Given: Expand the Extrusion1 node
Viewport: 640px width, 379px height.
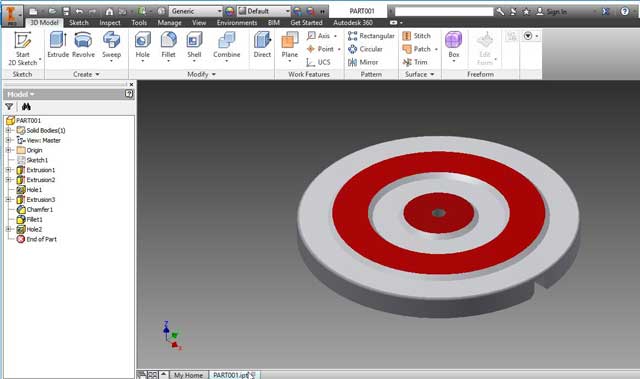Looking at the screenshot, I should click(x=8, y=170).
